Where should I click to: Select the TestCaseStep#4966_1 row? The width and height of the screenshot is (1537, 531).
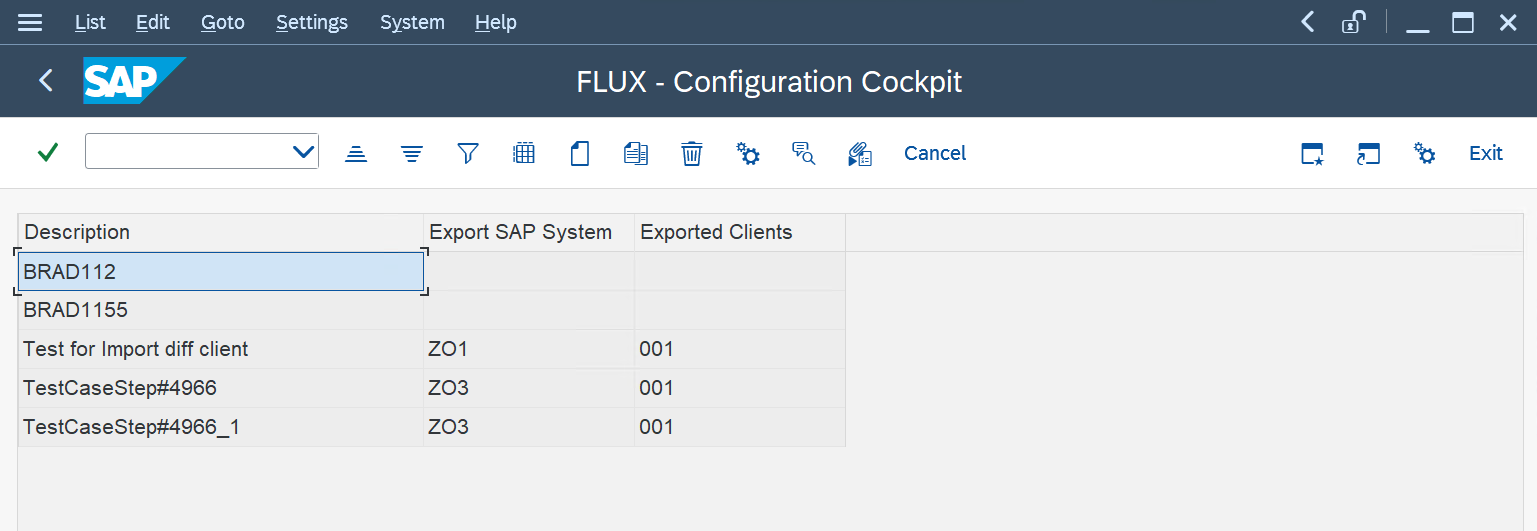tap(131, 427)
